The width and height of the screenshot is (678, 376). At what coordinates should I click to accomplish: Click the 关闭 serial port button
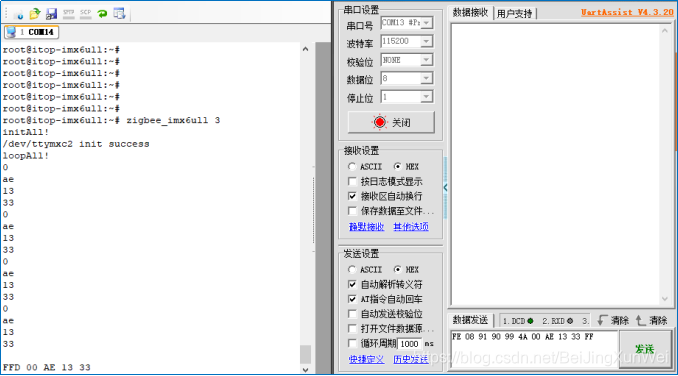point(391,122)
